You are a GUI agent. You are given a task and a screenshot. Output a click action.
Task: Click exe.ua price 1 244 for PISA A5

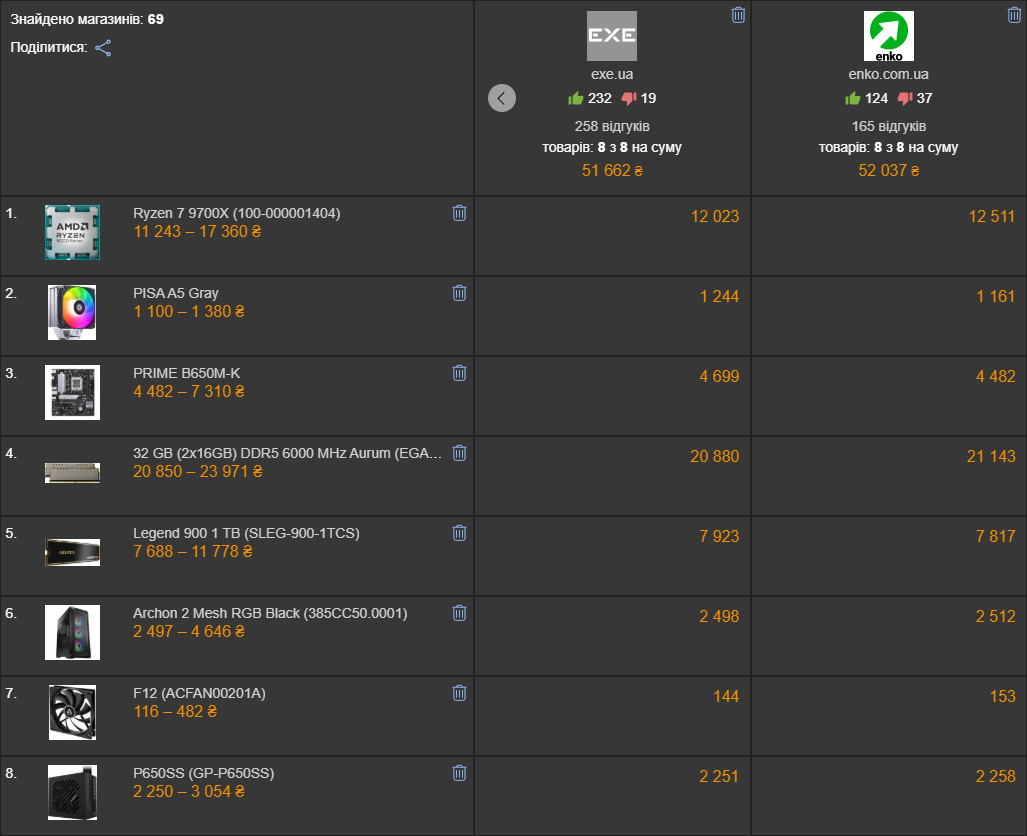[719, 296]
